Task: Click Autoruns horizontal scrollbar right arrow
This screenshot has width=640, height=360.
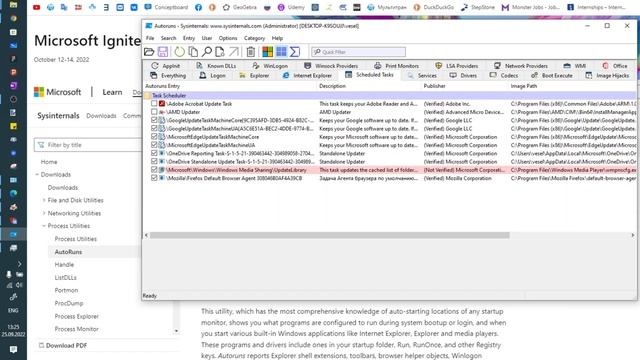Action: 633,235
